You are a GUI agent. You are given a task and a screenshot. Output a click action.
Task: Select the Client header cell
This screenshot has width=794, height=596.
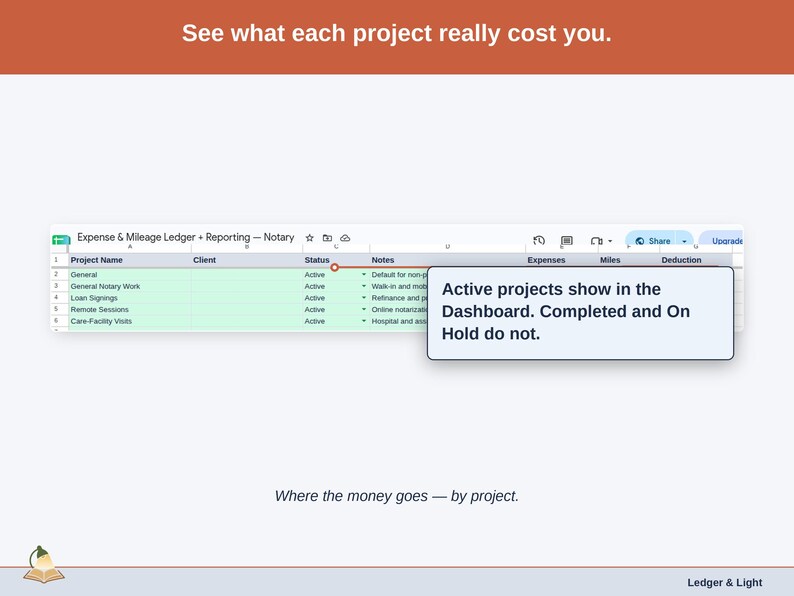click(247, 260)
